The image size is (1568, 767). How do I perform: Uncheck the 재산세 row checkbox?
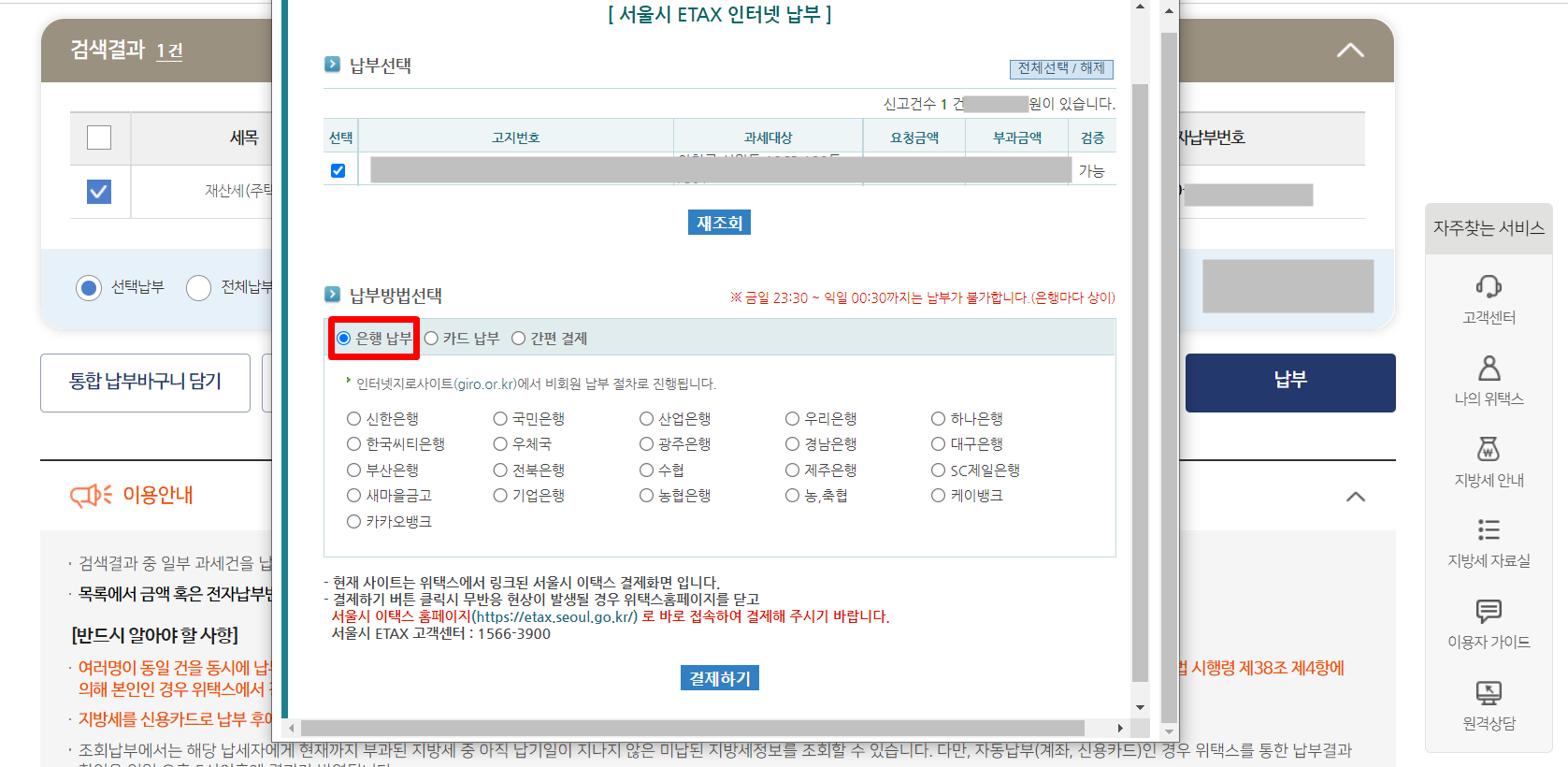coord(99,192)
